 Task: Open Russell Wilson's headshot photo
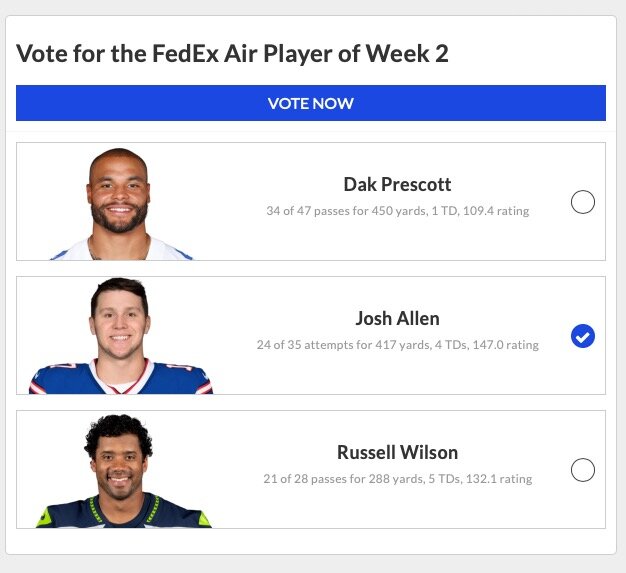tap(123, 471)
